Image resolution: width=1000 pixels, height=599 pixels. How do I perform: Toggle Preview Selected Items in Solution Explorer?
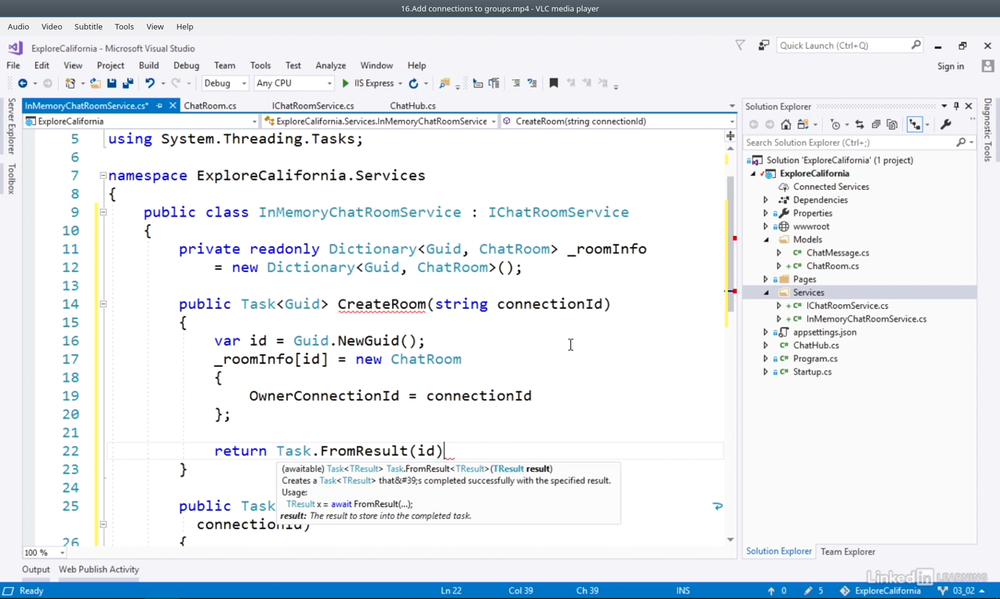click(915, 125)
